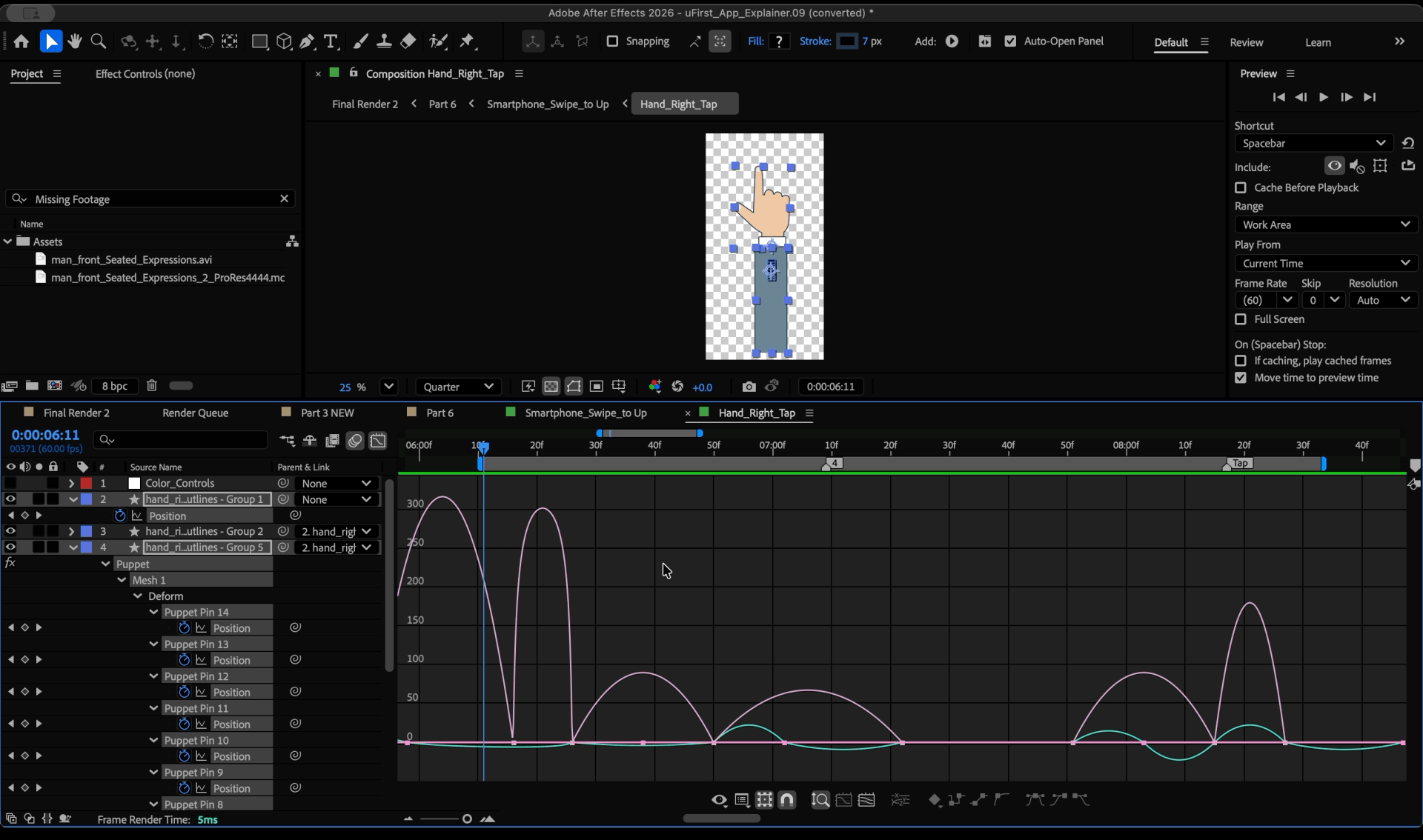Hide the hand_ri..utlines - Group 2 layer
This screenshot has width=1423, height=840.
coord(10,531)
